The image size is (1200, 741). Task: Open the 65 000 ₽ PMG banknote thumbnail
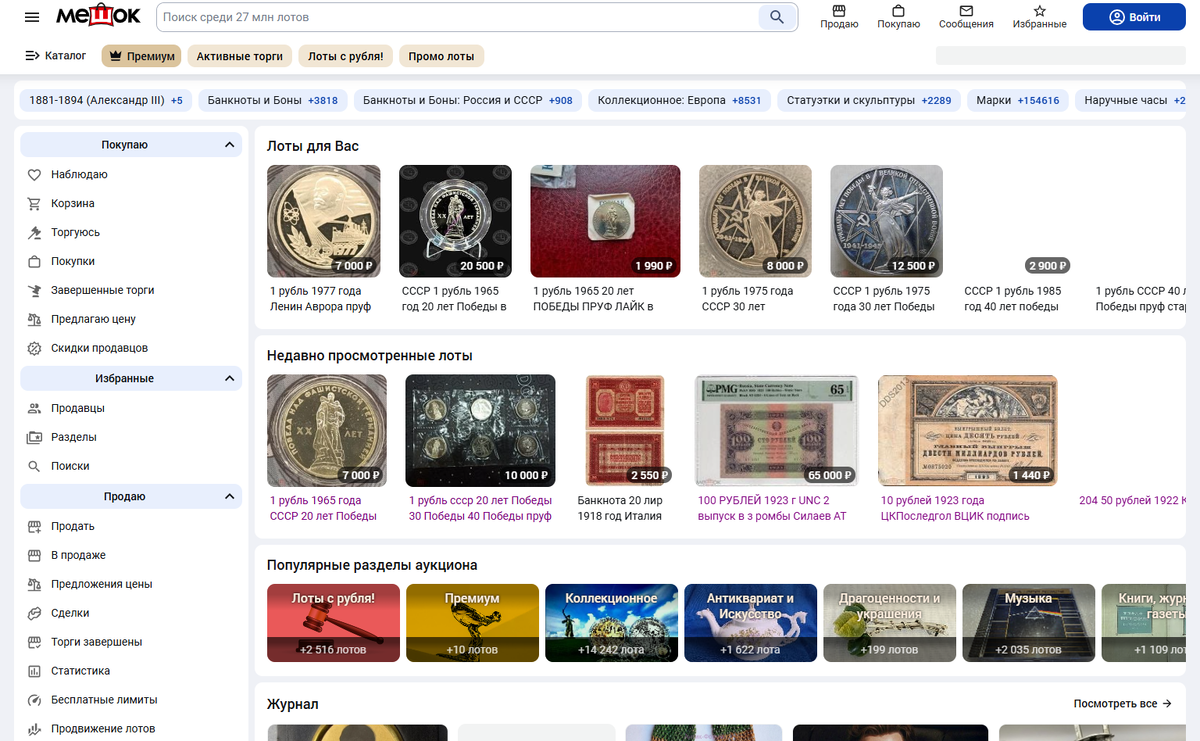[775, 431]
